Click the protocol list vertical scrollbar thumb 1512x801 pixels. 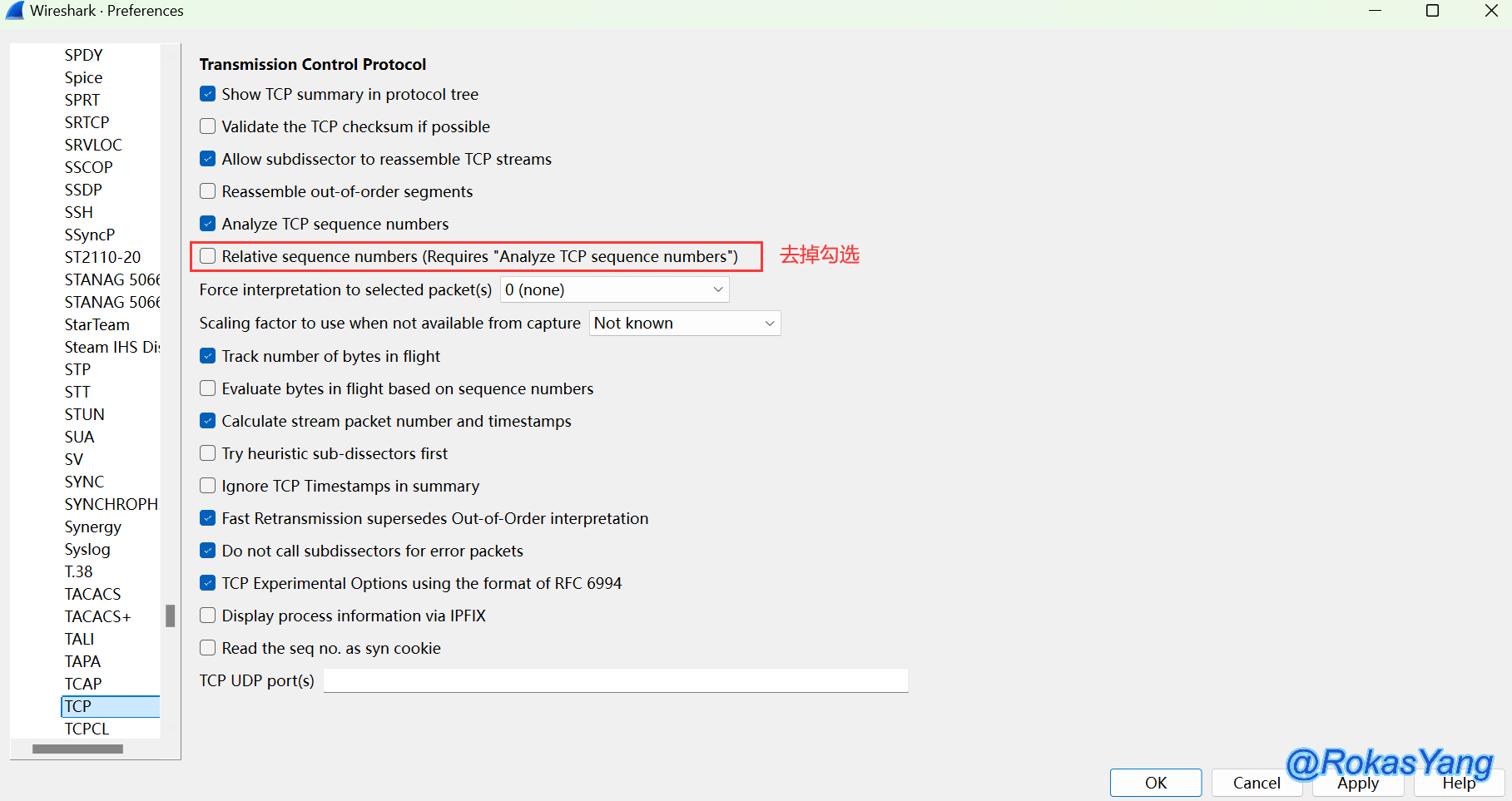point(171,616)
